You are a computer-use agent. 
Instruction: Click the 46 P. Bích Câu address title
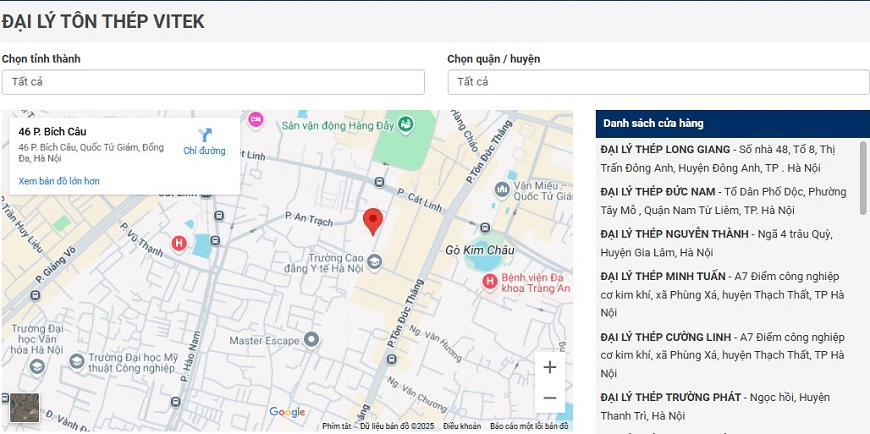[x=52, y=132]
